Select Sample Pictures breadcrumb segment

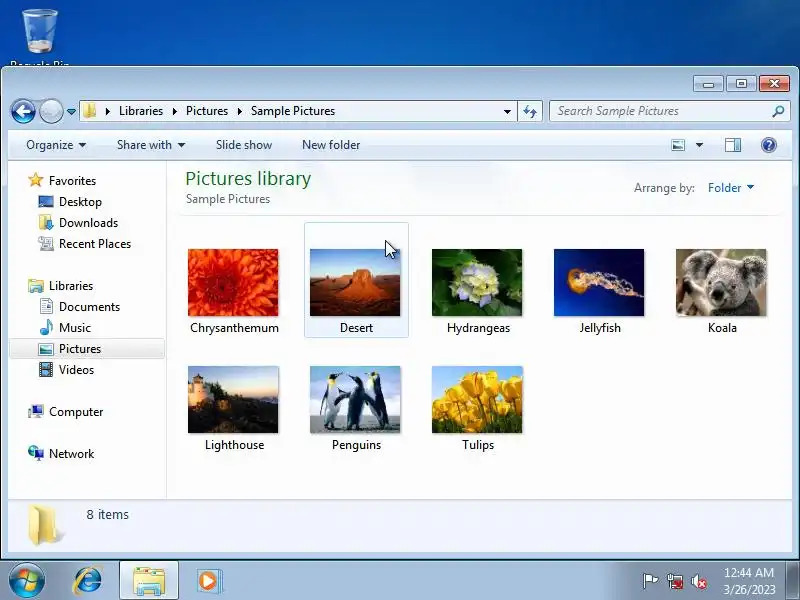(x=293, y=111)
